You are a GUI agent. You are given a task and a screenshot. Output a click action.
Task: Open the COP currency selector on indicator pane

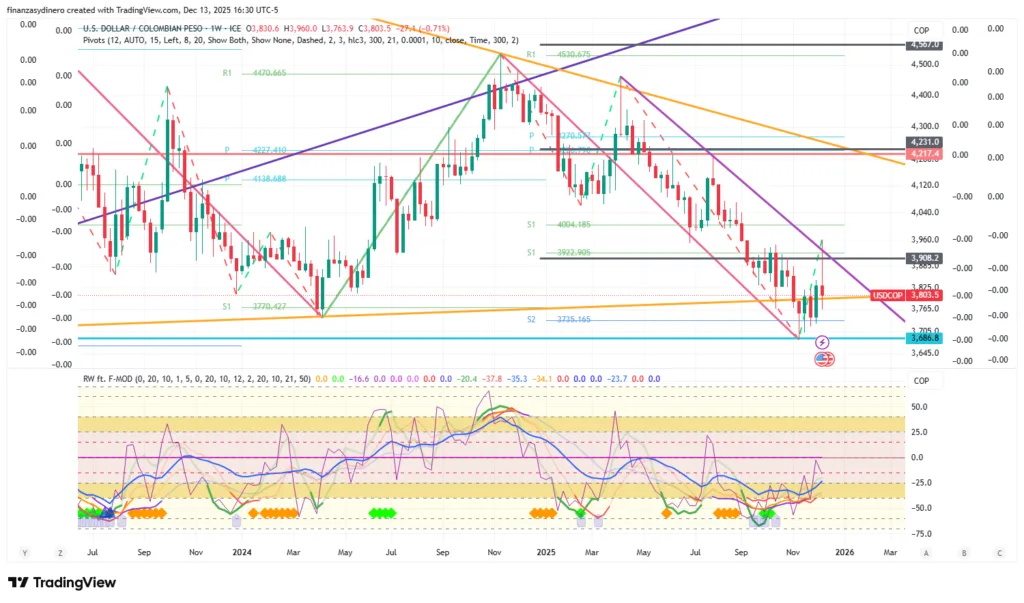point(920,381)
